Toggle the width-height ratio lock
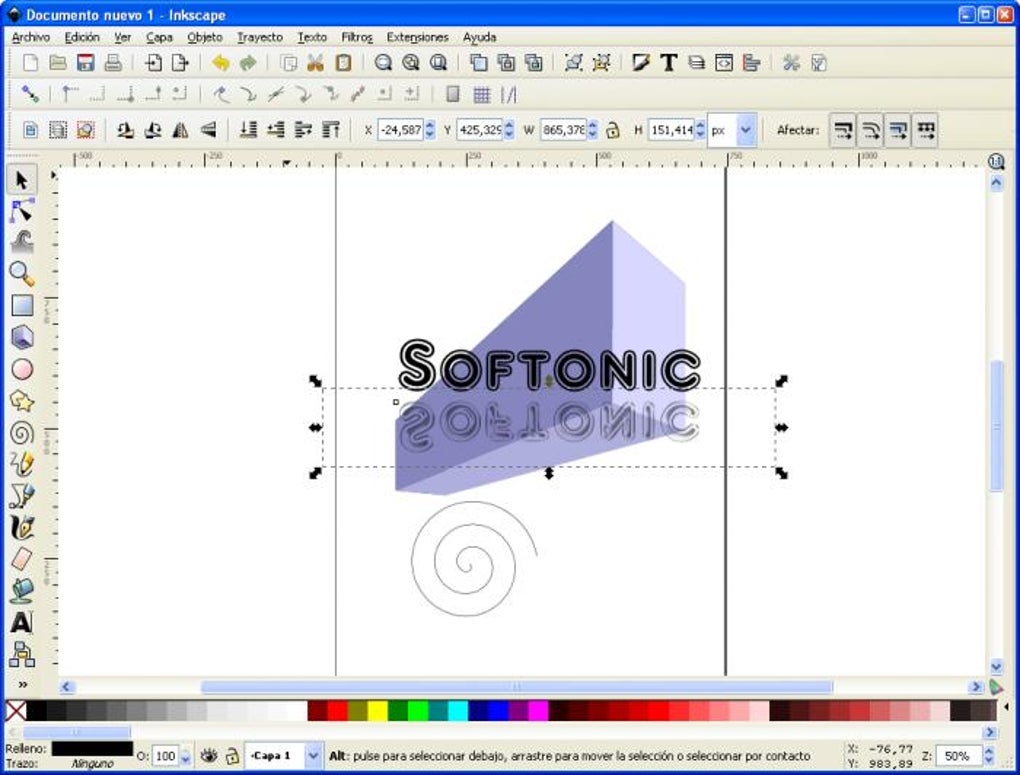This screenshot has width=1020, height=775. click(612, 130)
